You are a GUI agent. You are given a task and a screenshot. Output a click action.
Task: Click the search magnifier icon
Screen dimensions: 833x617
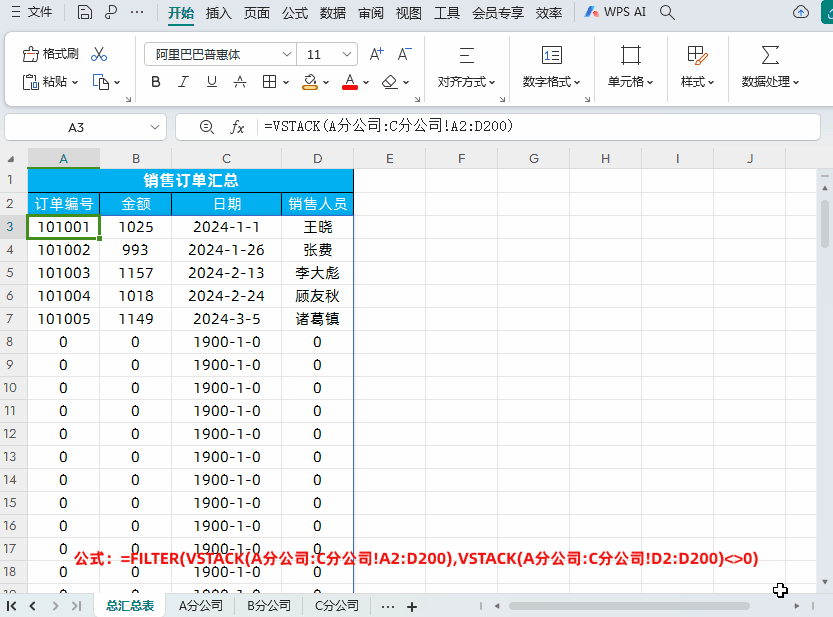667,12
